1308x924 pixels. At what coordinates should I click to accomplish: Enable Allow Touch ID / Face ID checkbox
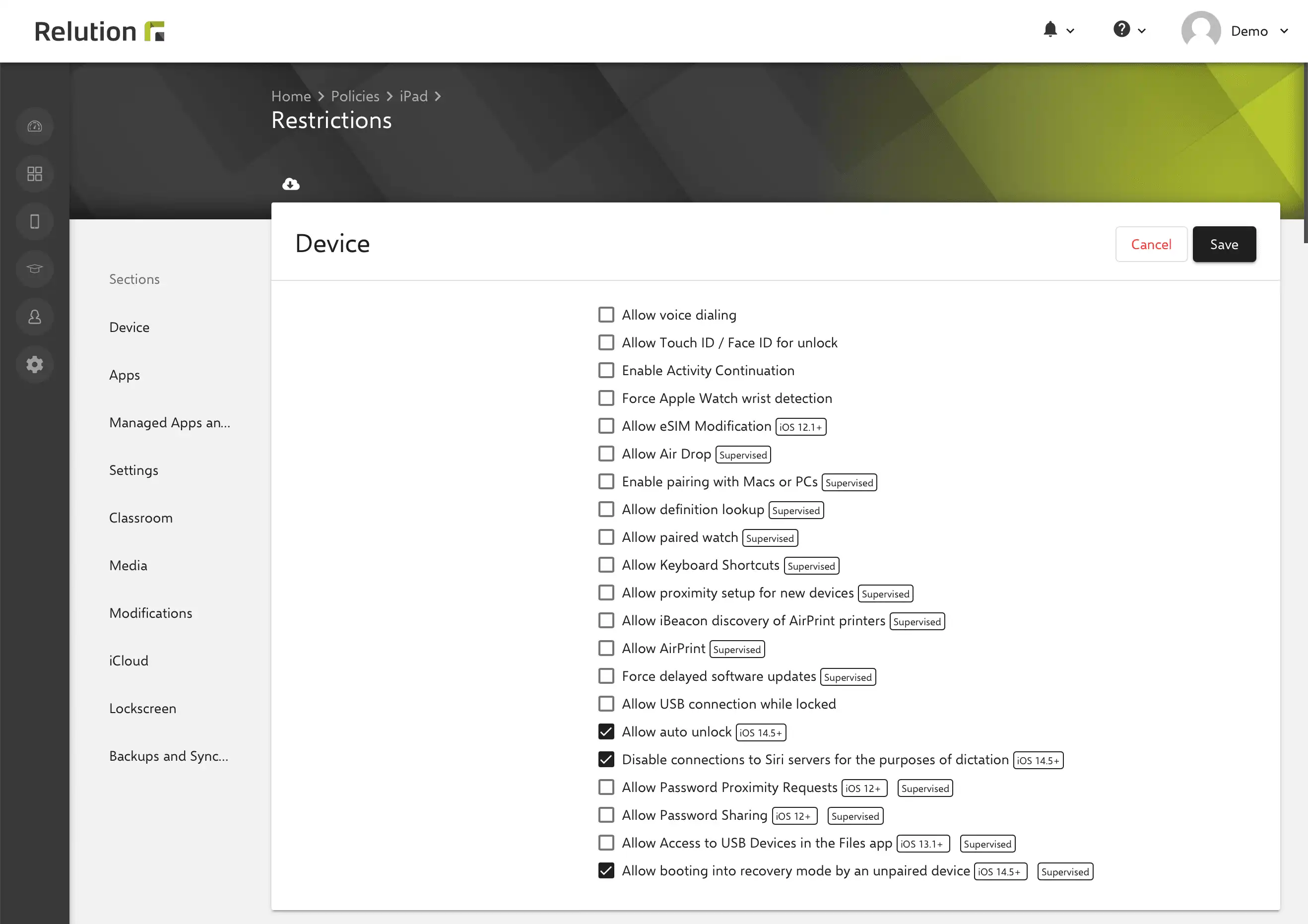tap(606, 342)
